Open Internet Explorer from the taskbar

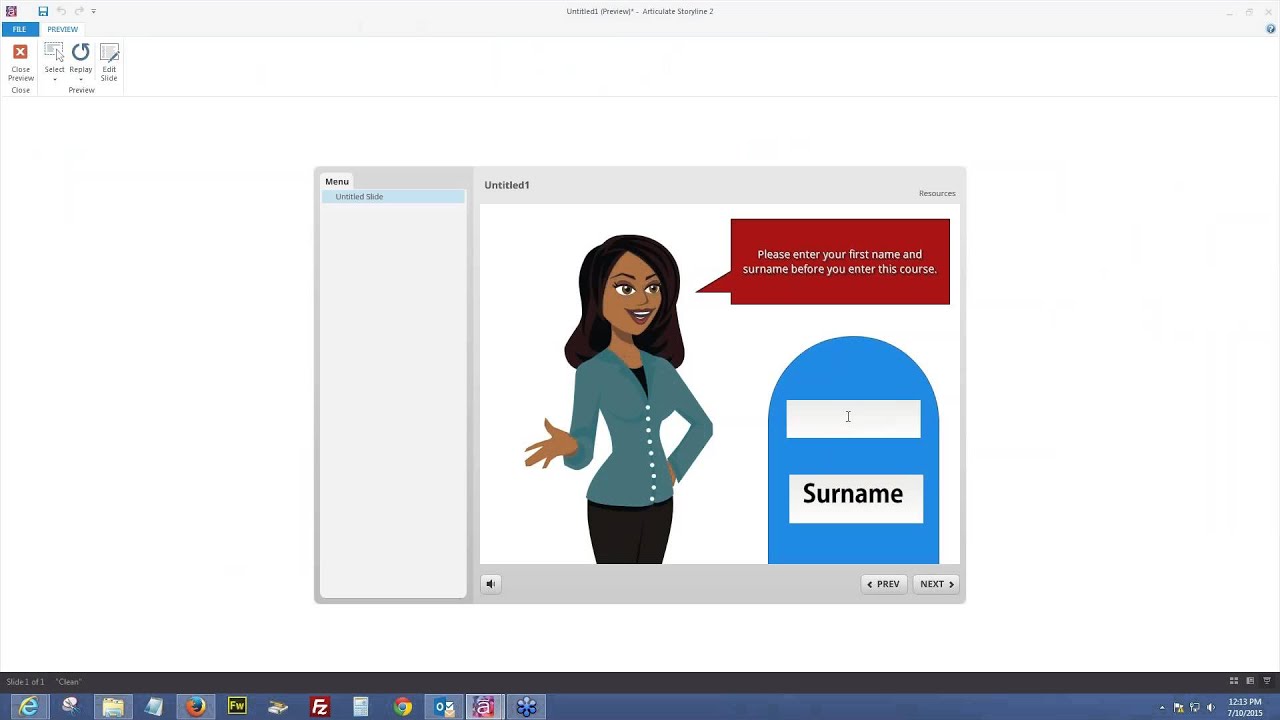point(28,707)
